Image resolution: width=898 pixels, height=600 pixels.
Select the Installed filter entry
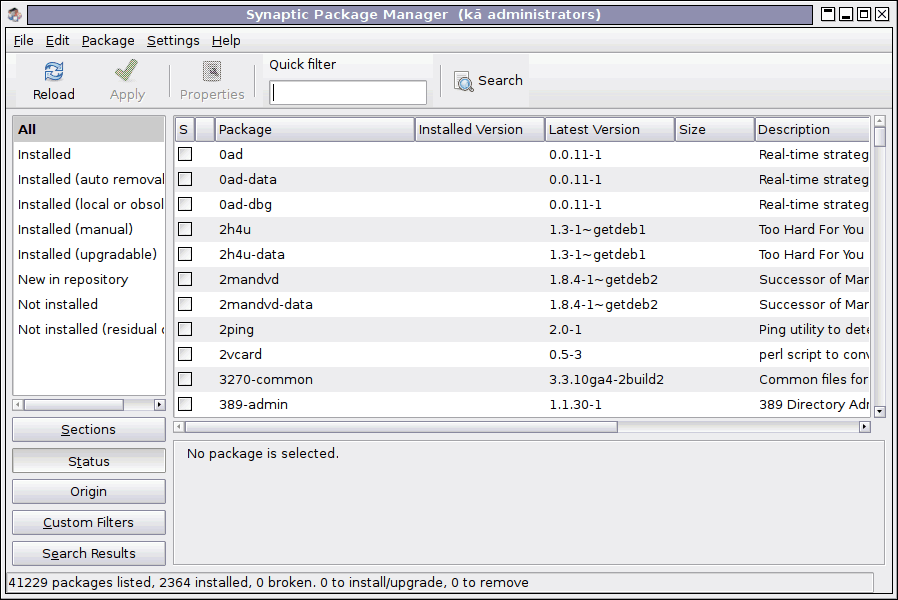[89, 154]
